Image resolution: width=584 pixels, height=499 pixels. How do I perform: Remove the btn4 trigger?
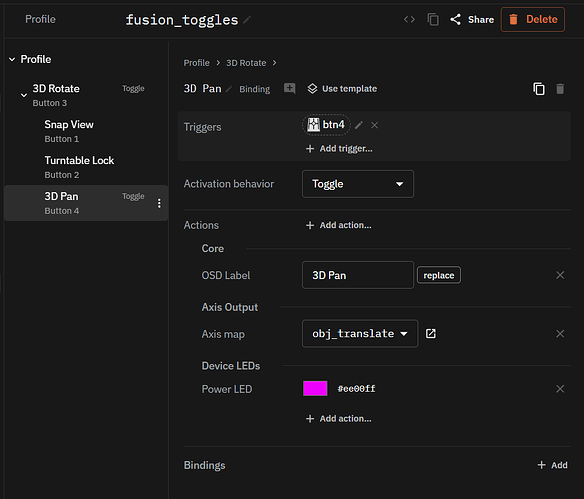375,125
